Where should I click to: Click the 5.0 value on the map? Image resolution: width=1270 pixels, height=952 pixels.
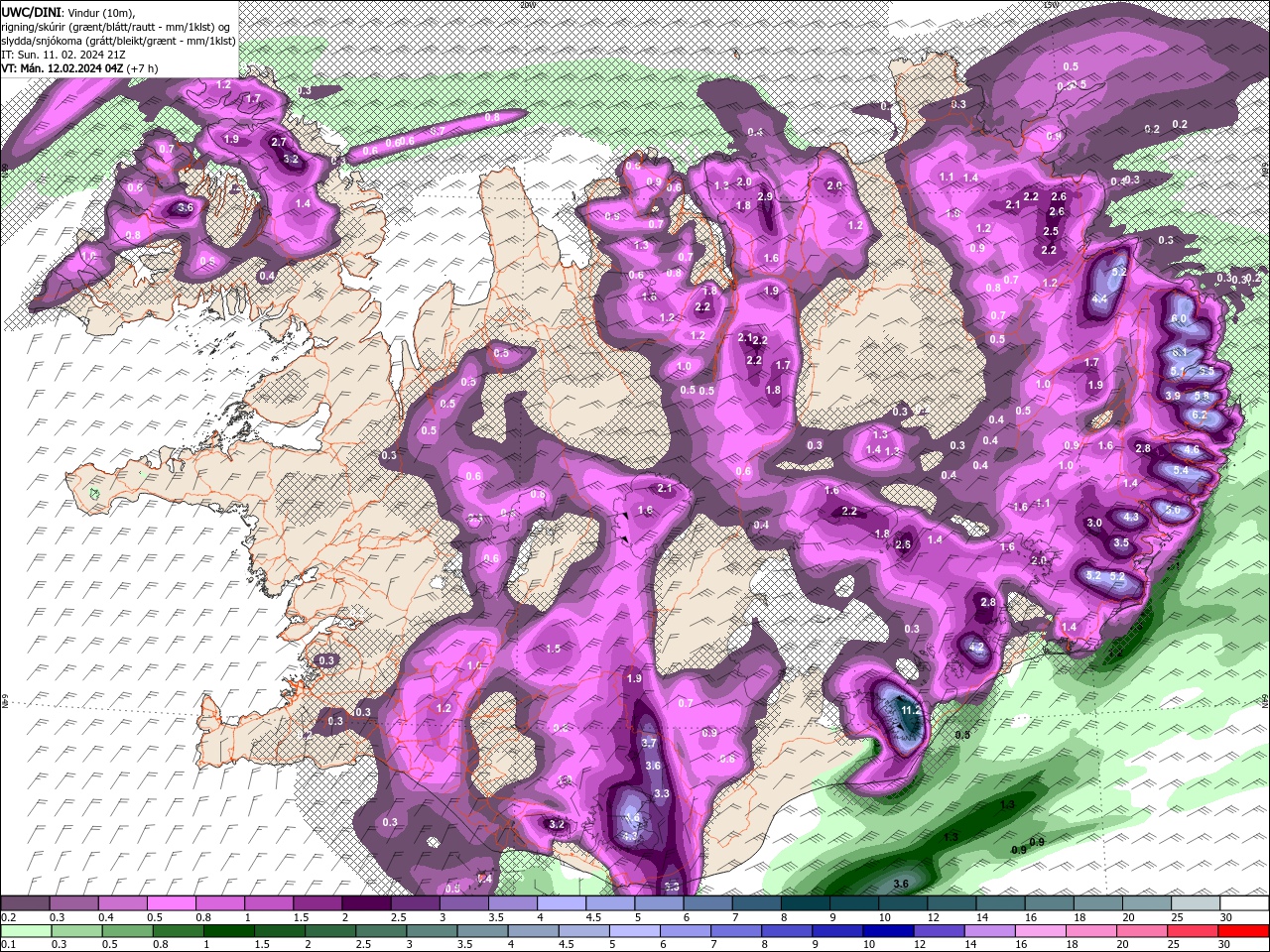tap(1174, 510)
